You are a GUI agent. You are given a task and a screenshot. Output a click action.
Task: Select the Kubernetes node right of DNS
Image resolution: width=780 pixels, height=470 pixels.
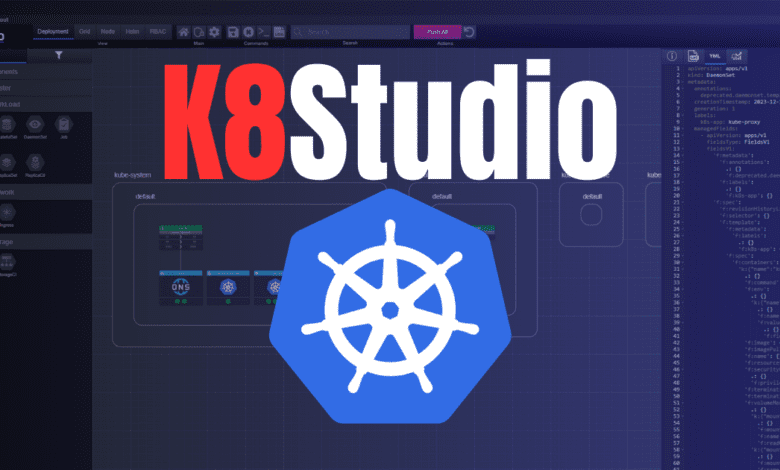(x=228, y=287)
